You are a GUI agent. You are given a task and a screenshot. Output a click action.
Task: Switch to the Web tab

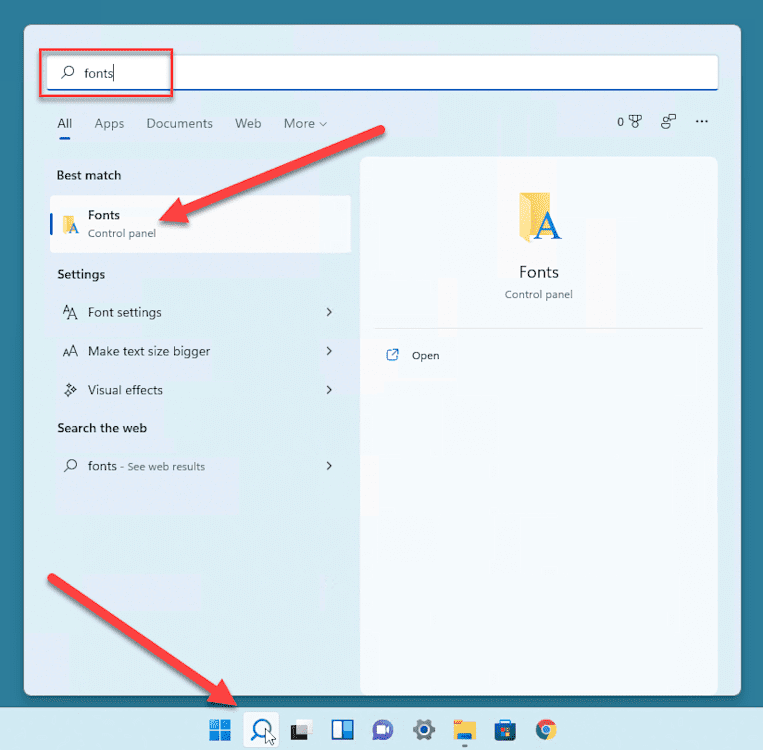click(x=248, y=124)
